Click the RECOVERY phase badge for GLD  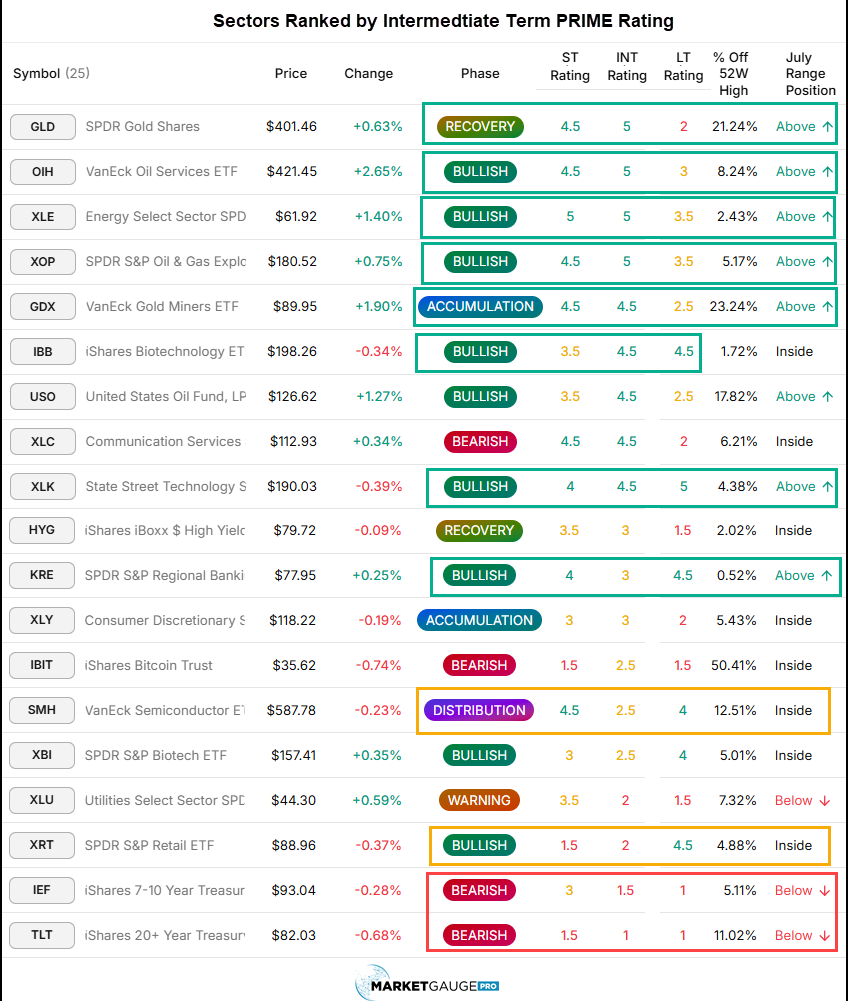pos(480,126)
